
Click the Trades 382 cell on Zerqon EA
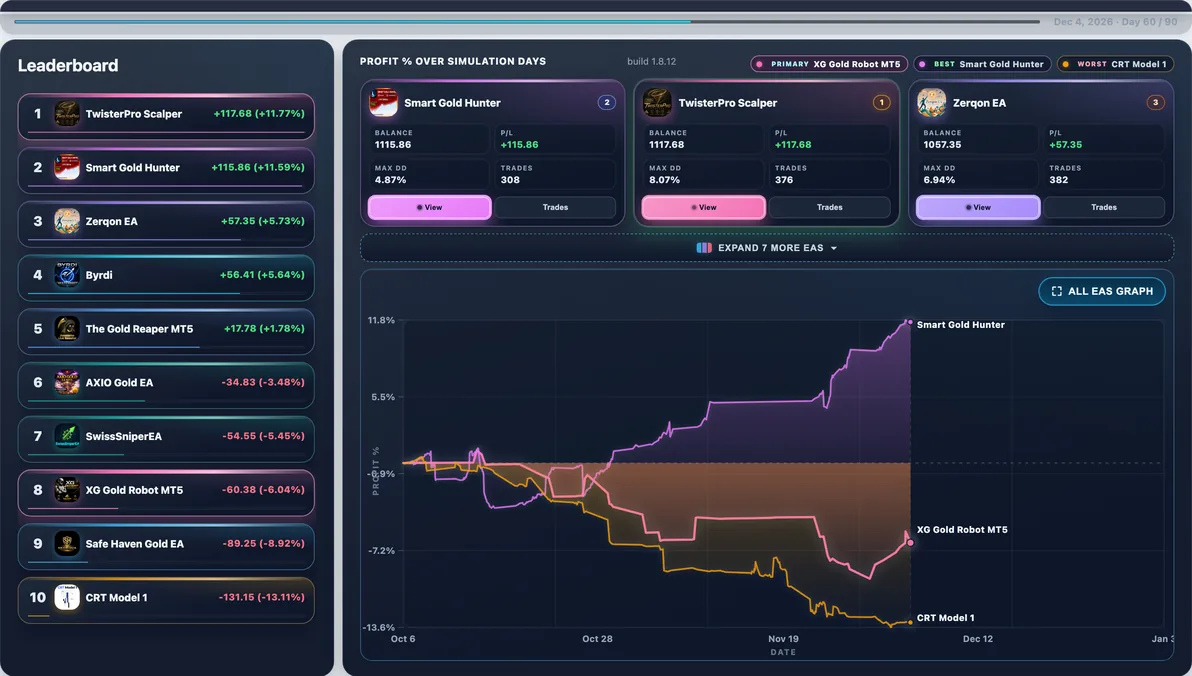coord(1103,174)
